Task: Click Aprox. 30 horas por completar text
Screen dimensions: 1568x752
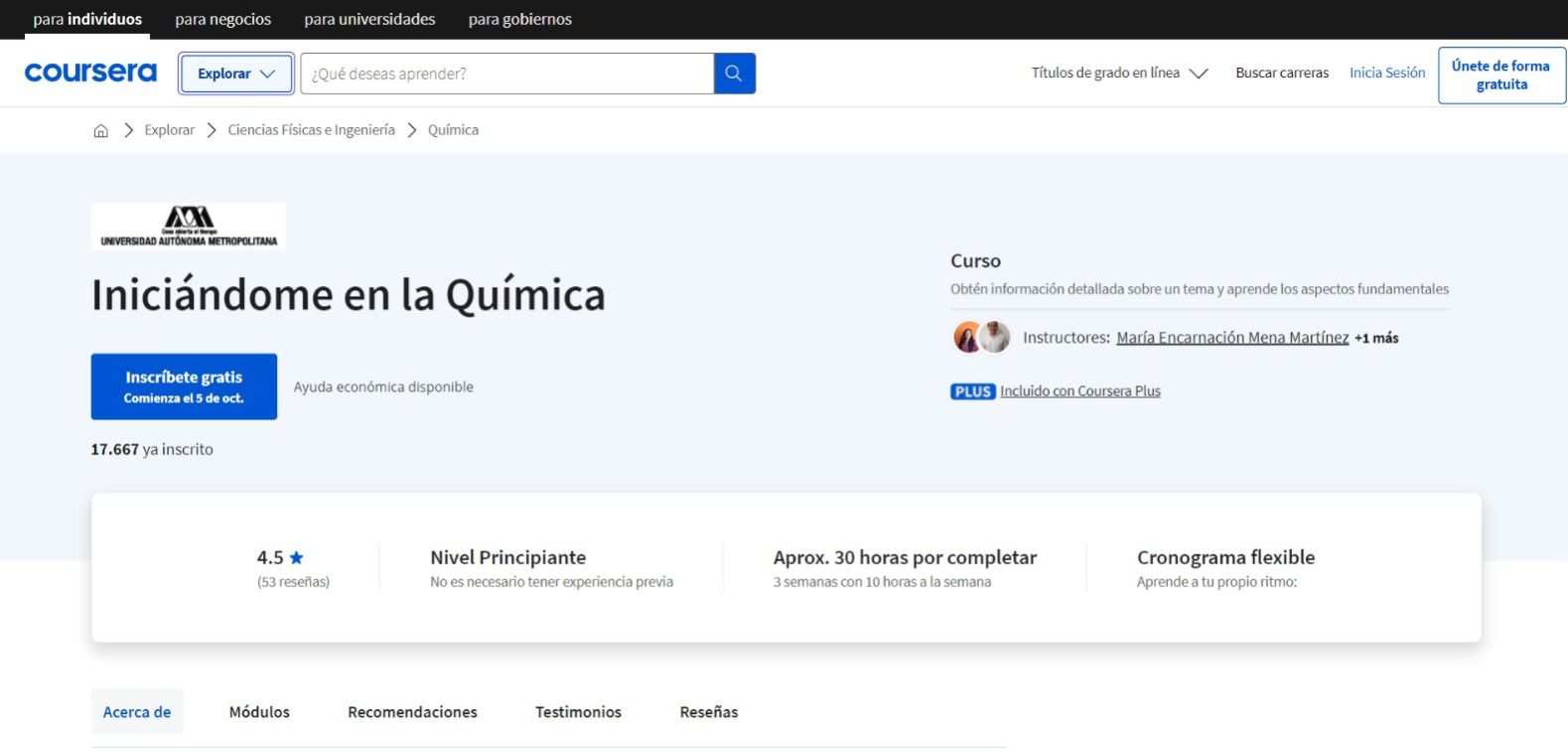Action: tap(905, 557)
